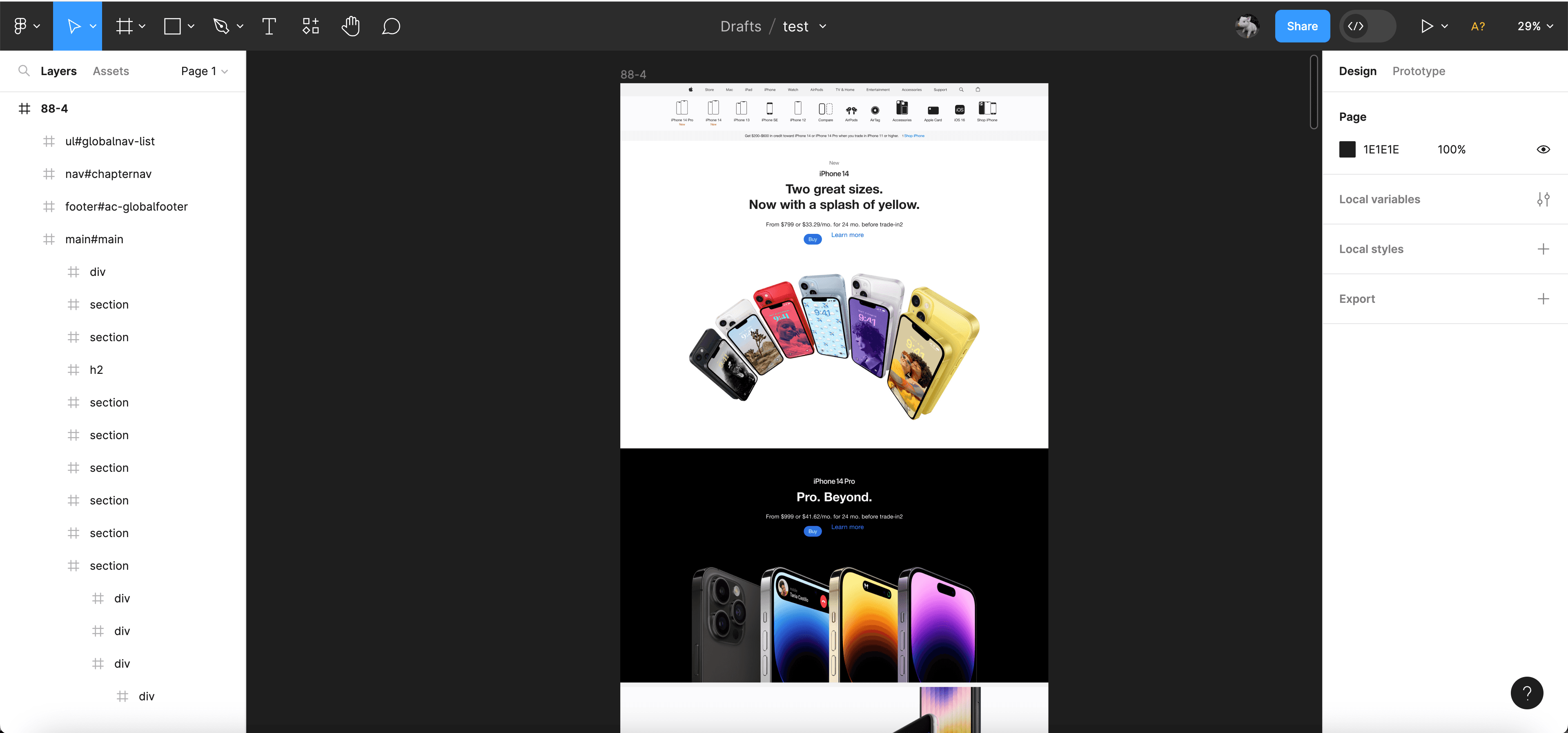Viewport: 1568px width, 733px height.
Task: Click the layers search magnifier icon
Action: tap(24, 71)
